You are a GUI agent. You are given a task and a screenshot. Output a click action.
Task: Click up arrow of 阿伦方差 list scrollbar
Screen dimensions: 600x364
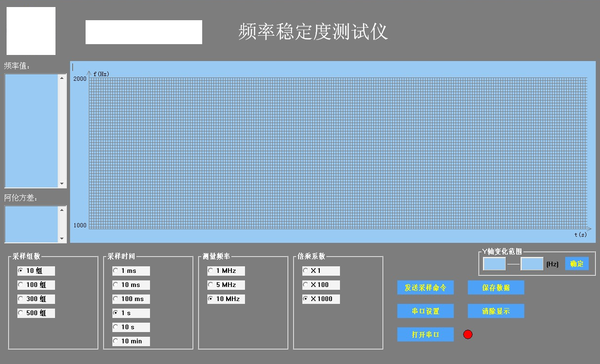[62, 210]
